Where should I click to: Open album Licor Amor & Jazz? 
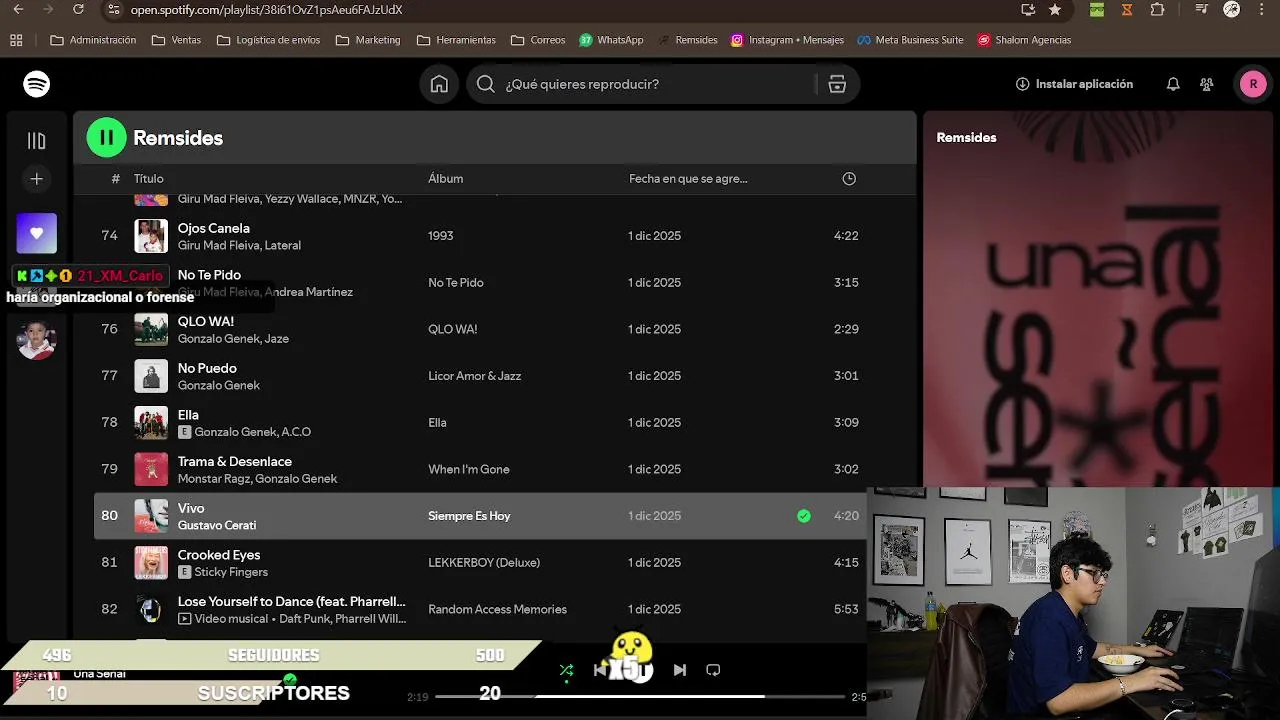pos(475,376)
